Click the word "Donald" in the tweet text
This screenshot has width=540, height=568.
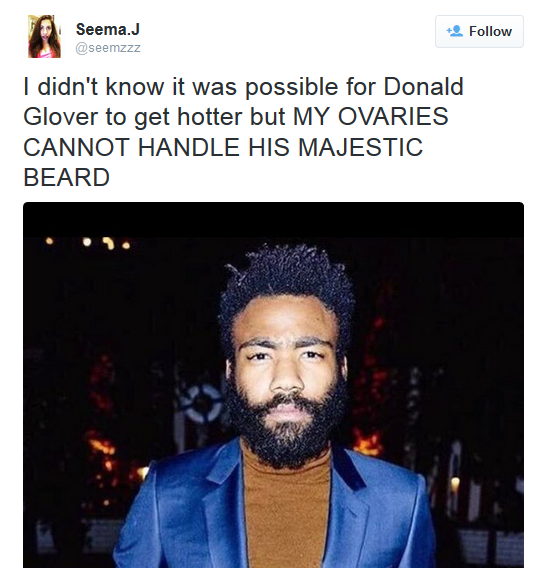[x=423, y=87]
